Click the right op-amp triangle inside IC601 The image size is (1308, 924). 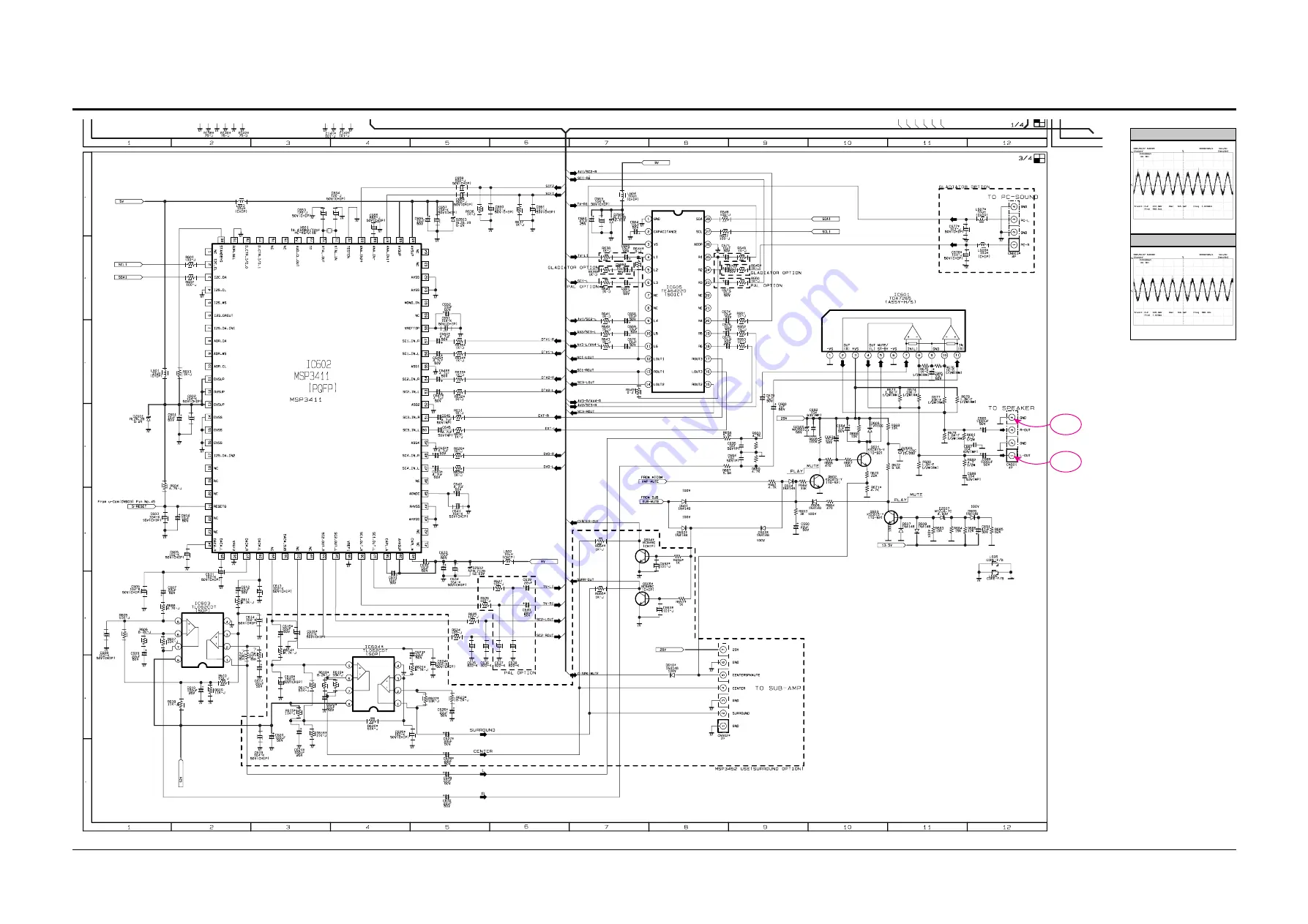[x=950, y=334]
